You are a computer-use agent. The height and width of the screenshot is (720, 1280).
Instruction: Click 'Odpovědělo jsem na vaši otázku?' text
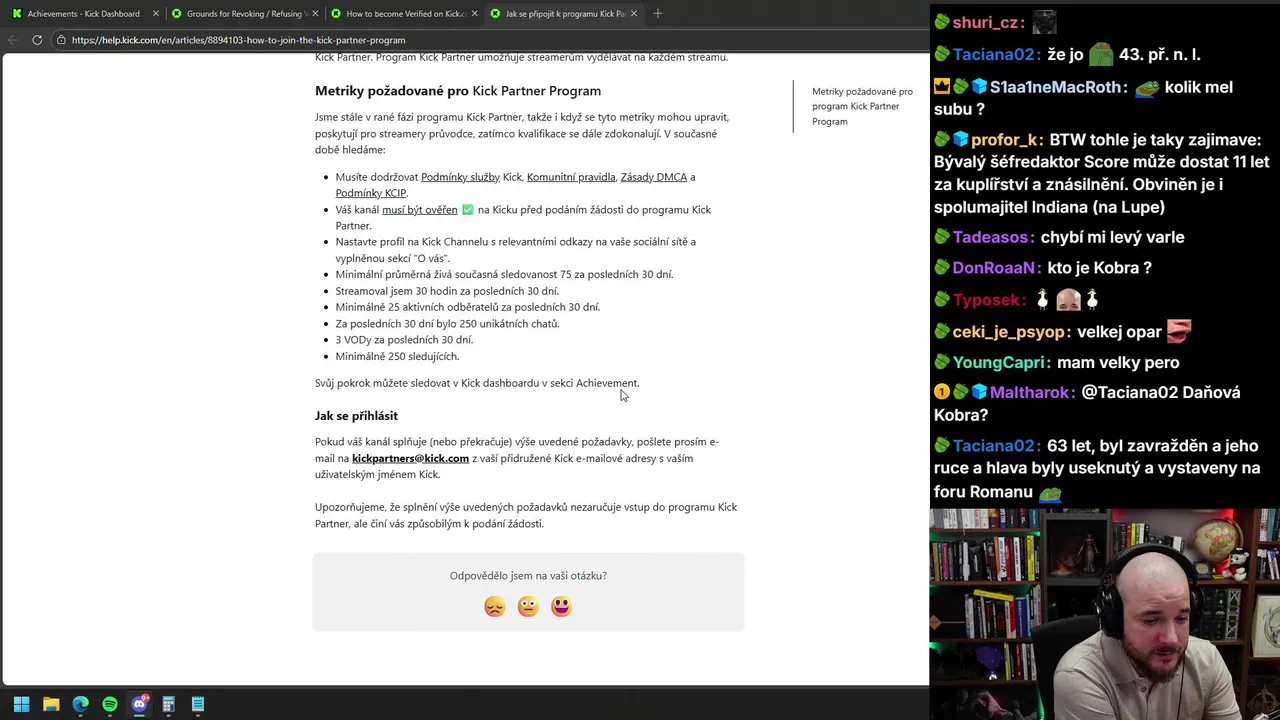528,576
